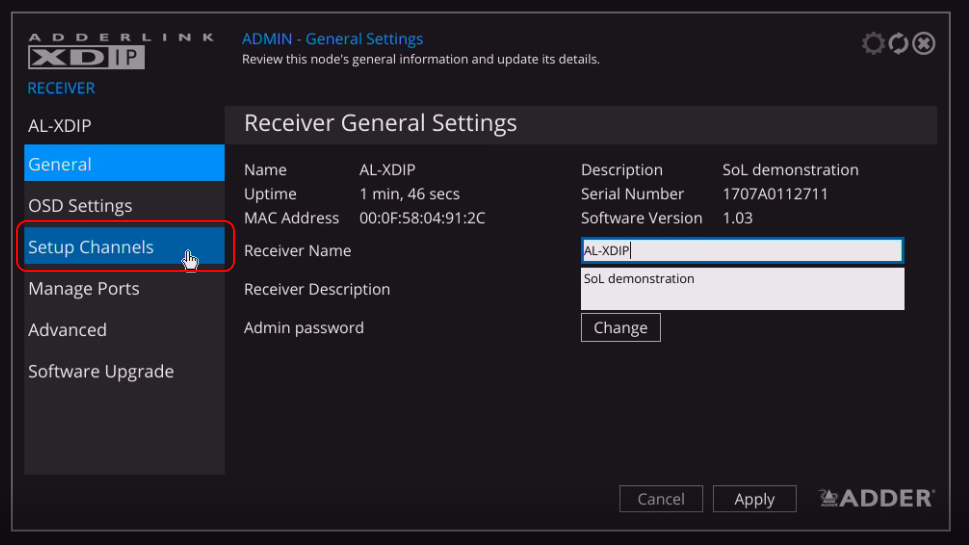Click the Apply button

(754, 499)
